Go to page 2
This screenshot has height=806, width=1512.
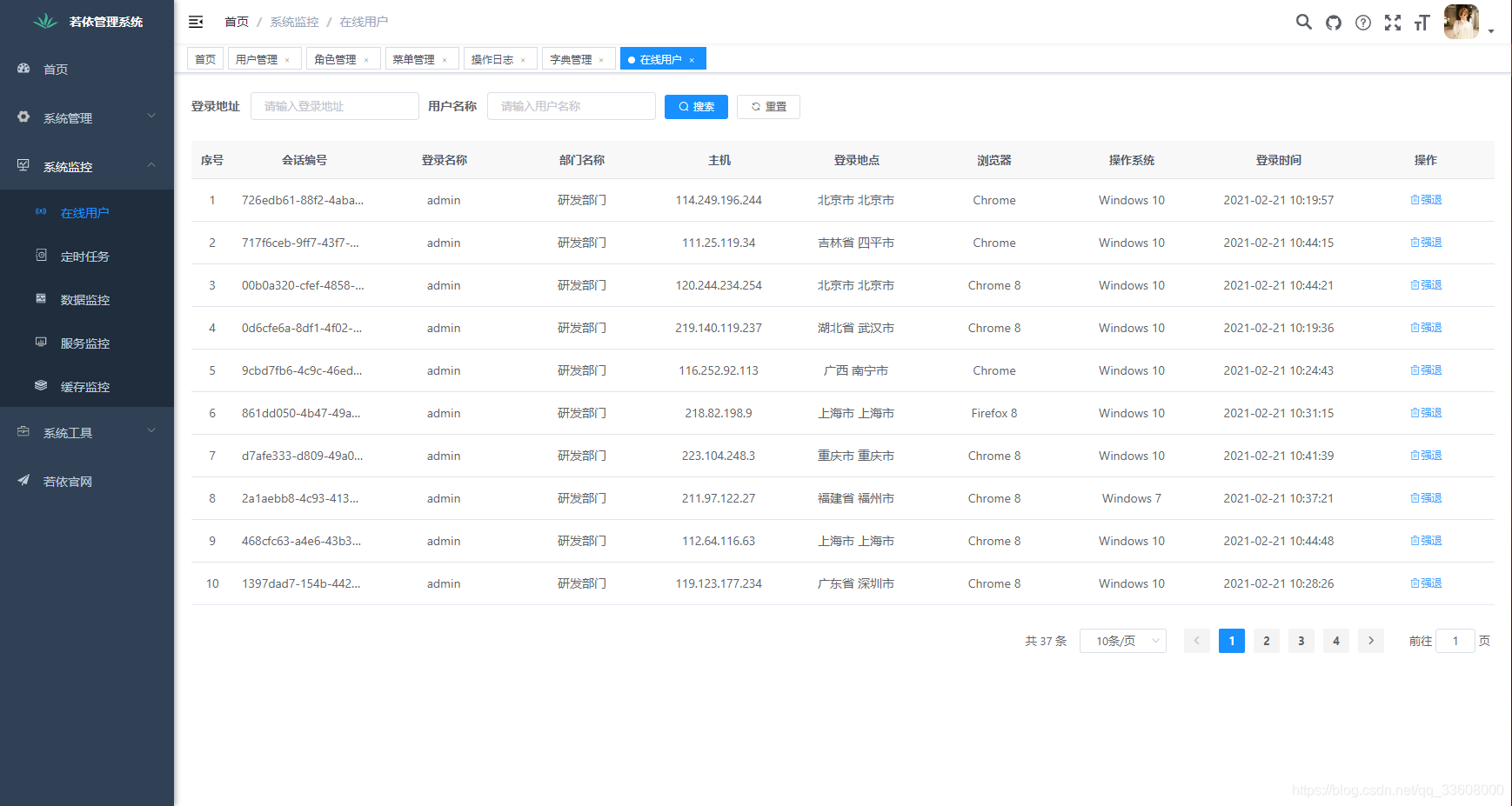[1267, 641]
